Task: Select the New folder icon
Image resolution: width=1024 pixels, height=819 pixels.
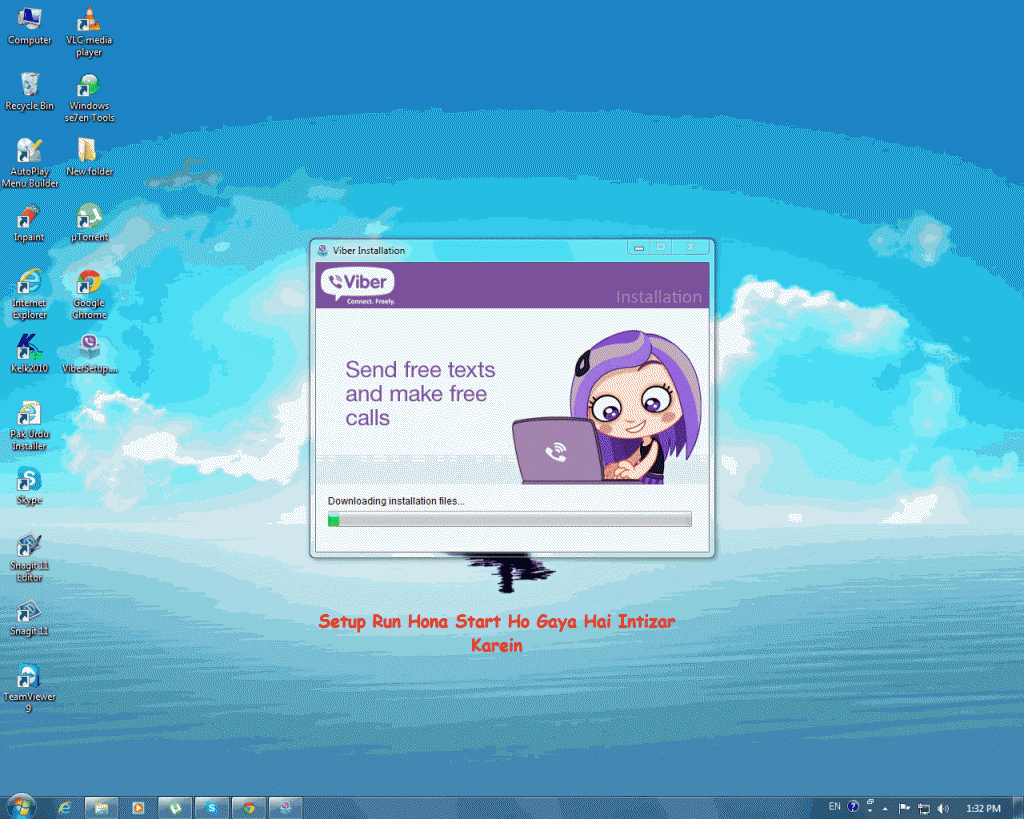Action: pos(89,157)
